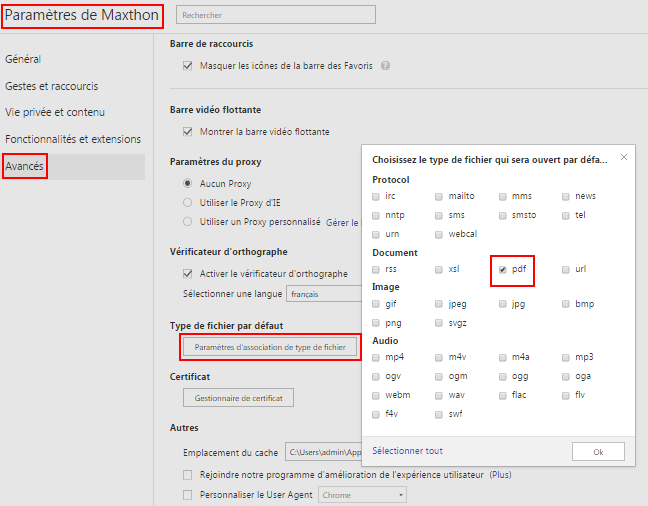This screenshot has width=648, height=506.
Task: Check the sms protocol checkbox
Action: (x=439, y=215)
